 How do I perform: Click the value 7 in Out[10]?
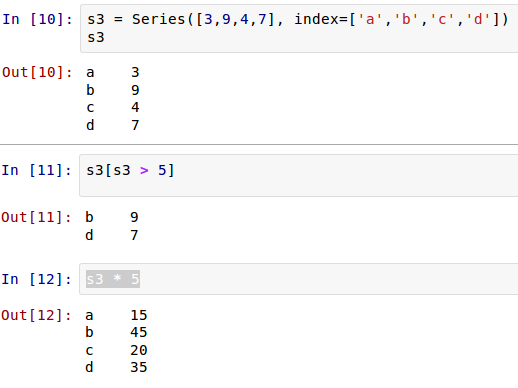click(x=135, y=125)
